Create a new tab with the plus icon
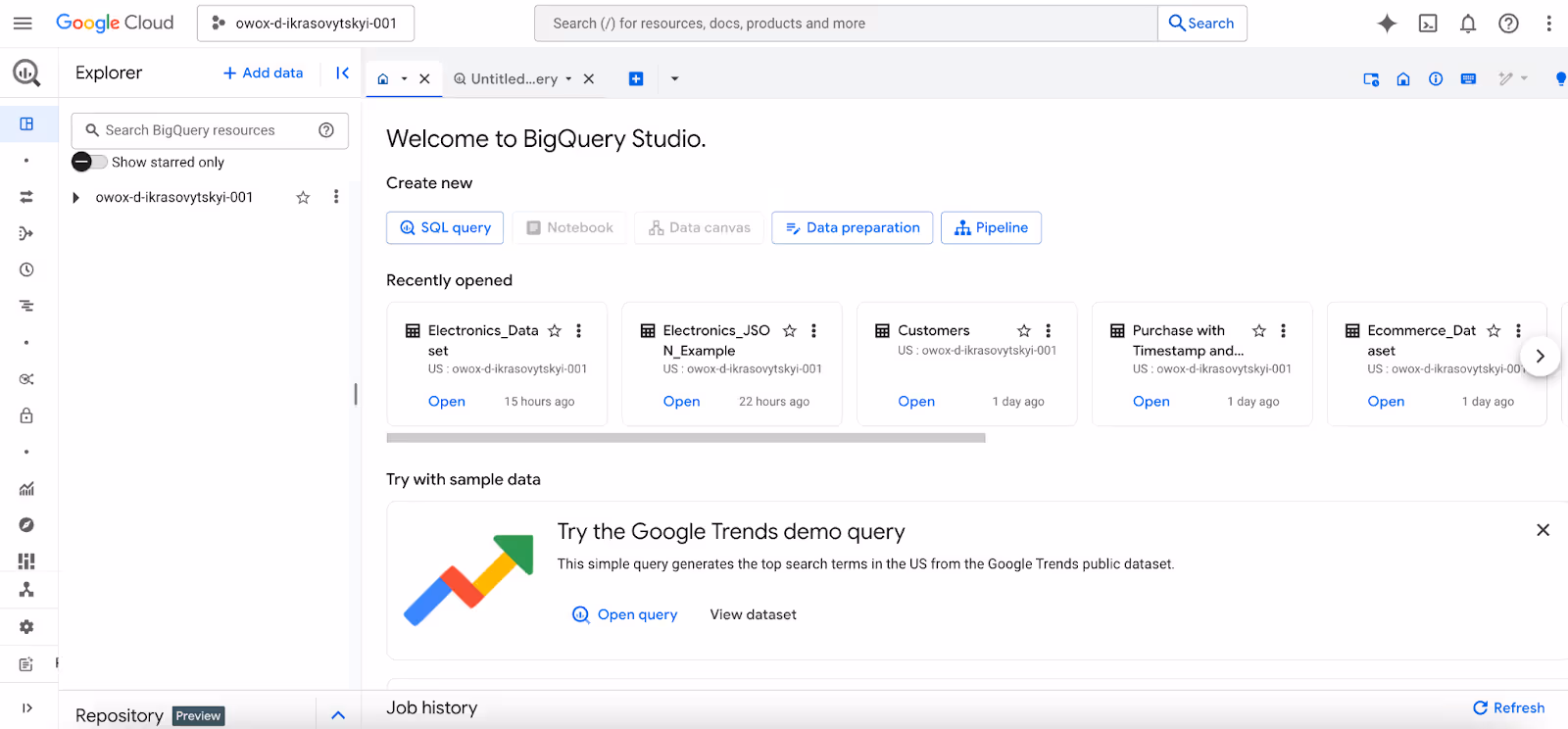 tap(636, 78)
